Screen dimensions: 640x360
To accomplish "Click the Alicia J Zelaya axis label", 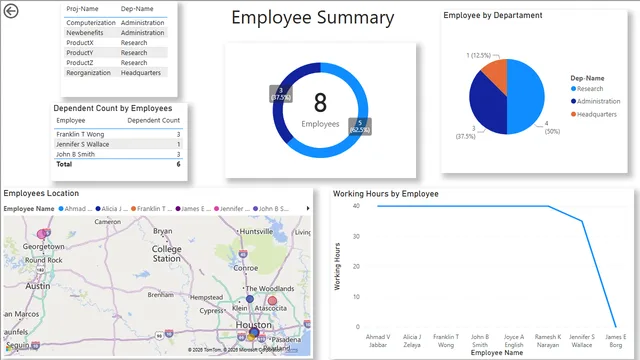I will 412,341.
